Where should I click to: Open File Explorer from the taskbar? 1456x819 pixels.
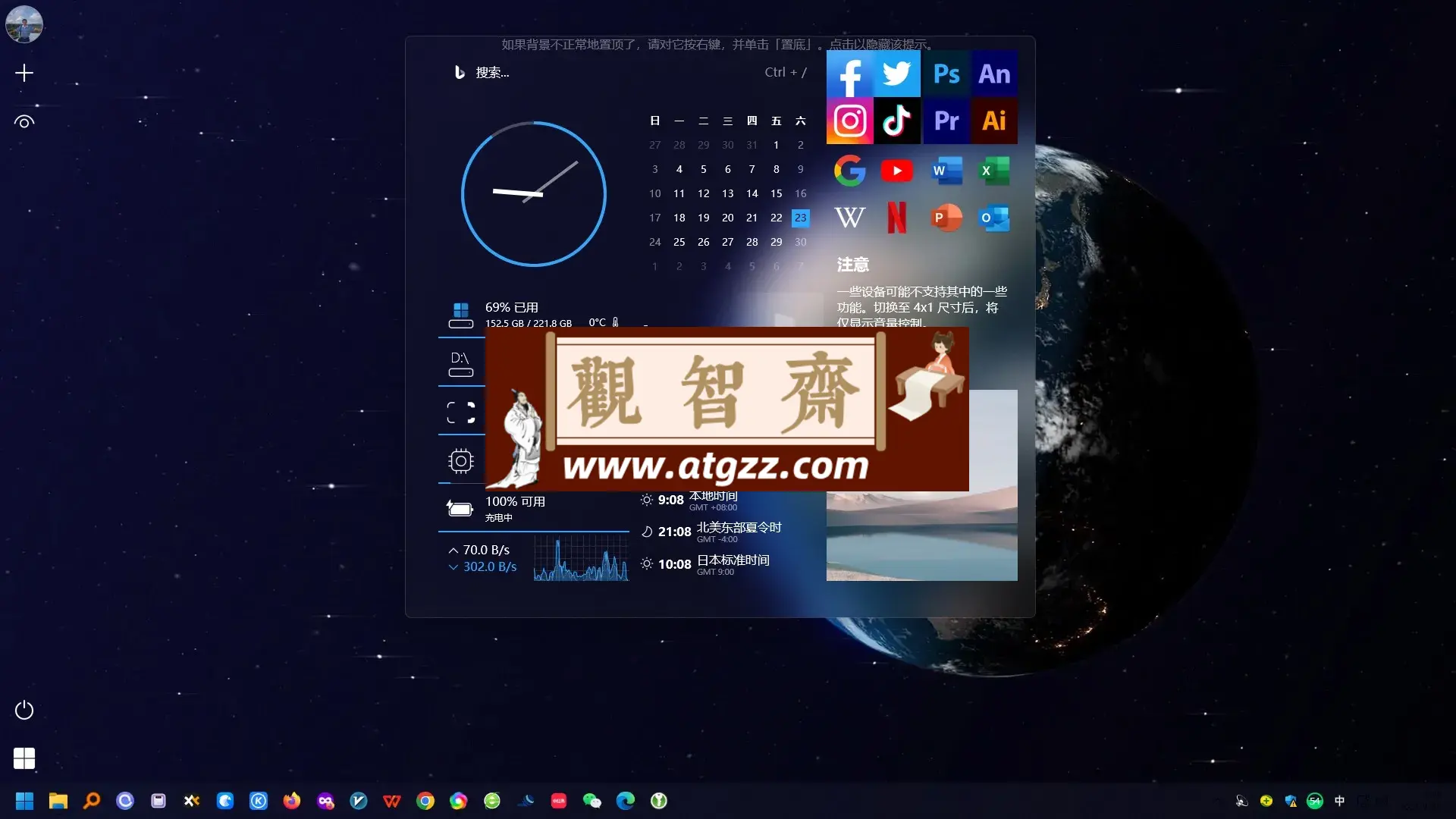point(58,801)
